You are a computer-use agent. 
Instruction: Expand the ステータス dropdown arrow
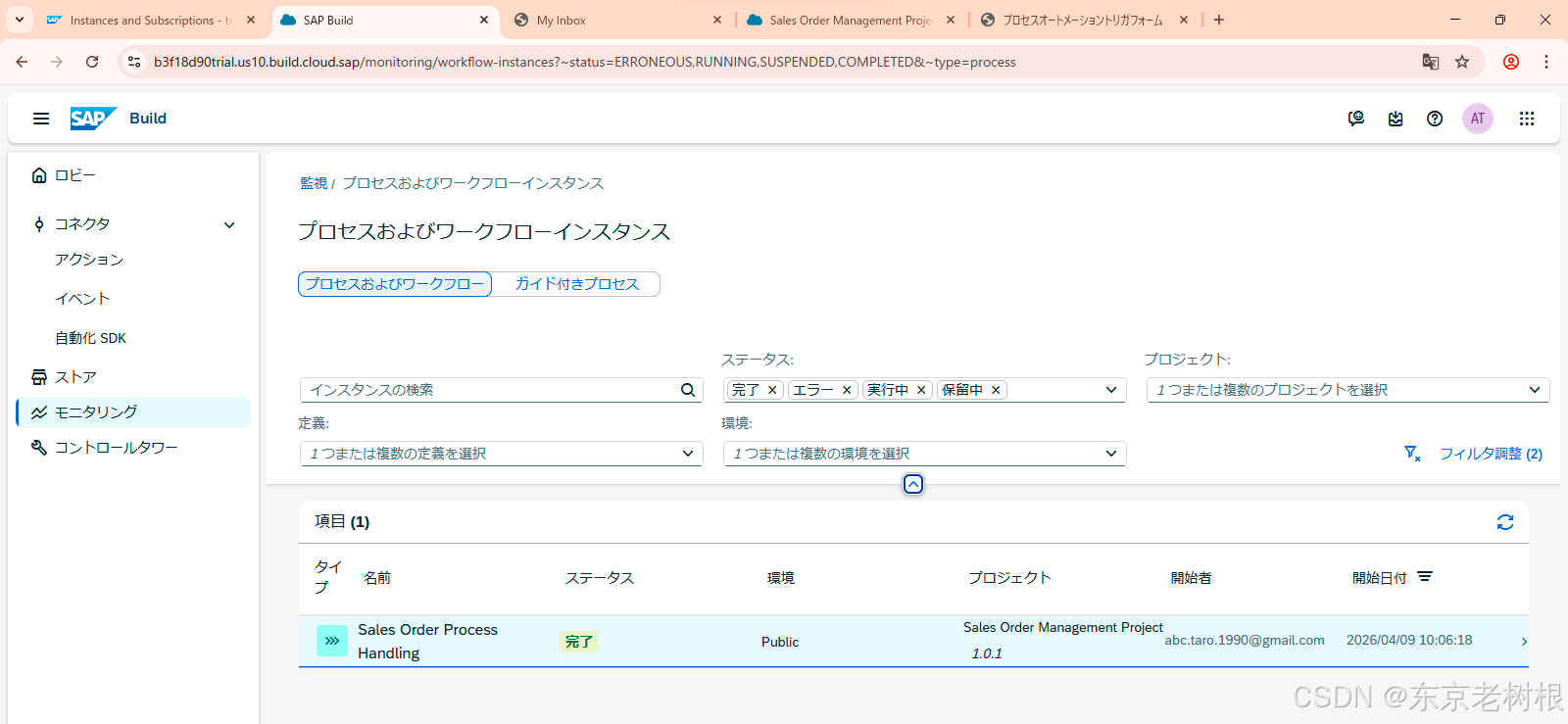(x=1111, y=390)
